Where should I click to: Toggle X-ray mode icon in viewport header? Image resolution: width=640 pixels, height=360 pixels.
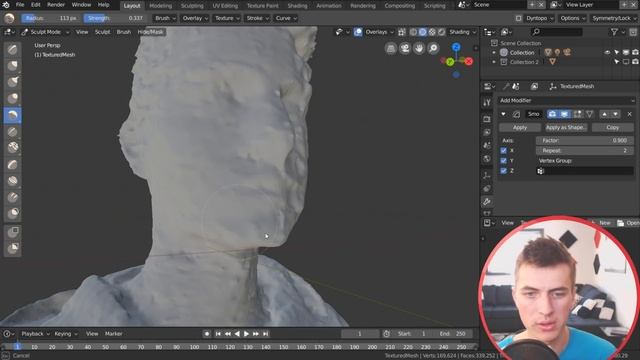(402, 32)
